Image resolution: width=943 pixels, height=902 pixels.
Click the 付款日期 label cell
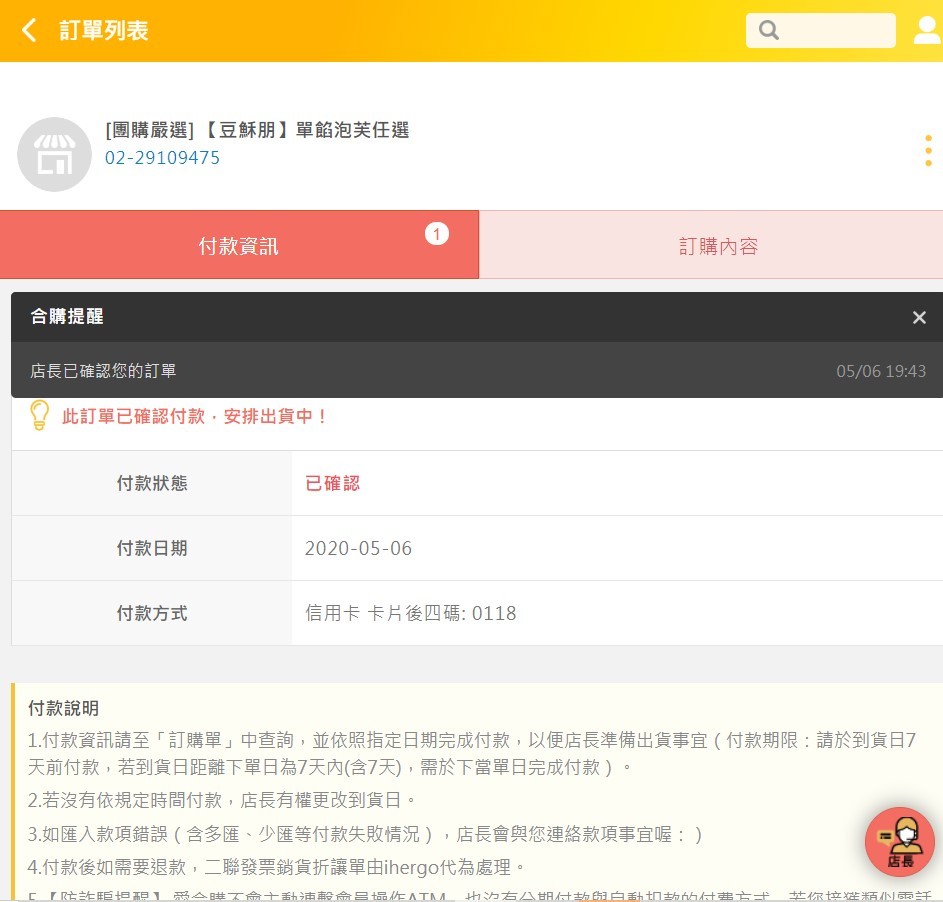pyautogui.click(x=152, y=548)
